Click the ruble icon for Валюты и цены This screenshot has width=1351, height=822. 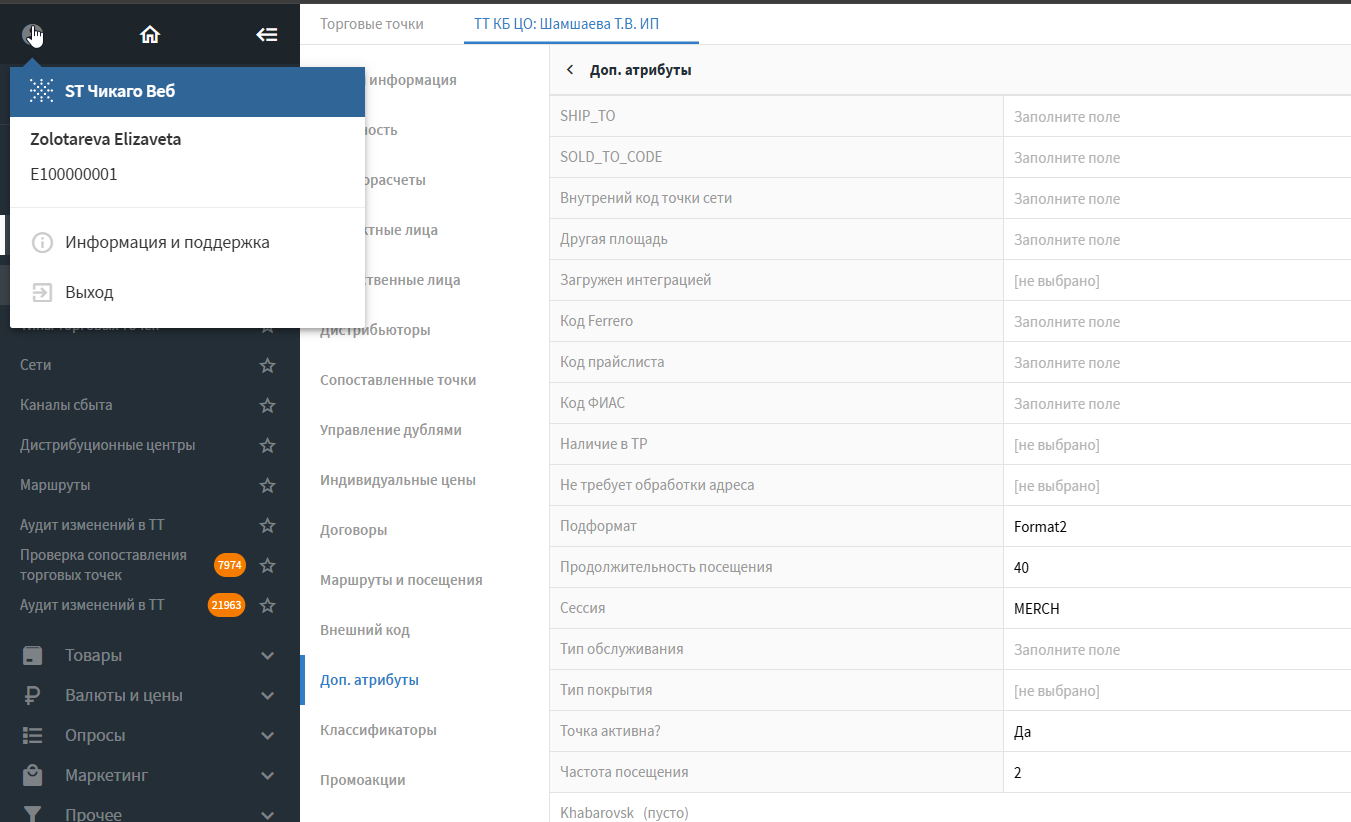(x=33, y=696)
